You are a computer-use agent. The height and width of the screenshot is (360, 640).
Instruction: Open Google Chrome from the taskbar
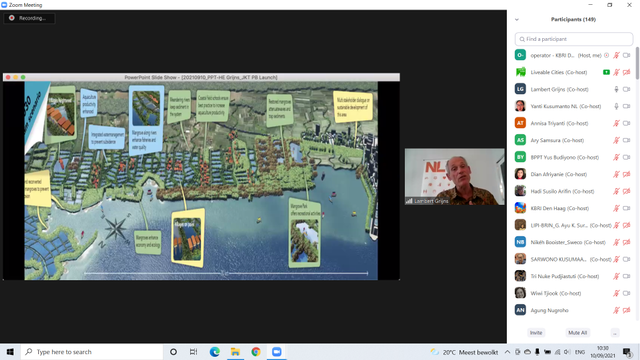256,352
